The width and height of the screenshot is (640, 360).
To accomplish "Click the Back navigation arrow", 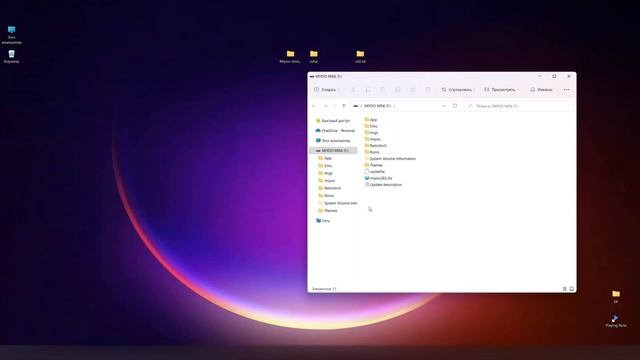I will pos(314,106).
